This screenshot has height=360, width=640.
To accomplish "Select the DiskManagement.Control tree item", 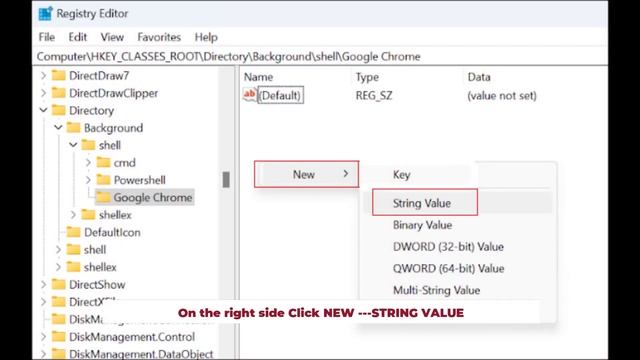I will pyautogui.click(x=132, y=337).
